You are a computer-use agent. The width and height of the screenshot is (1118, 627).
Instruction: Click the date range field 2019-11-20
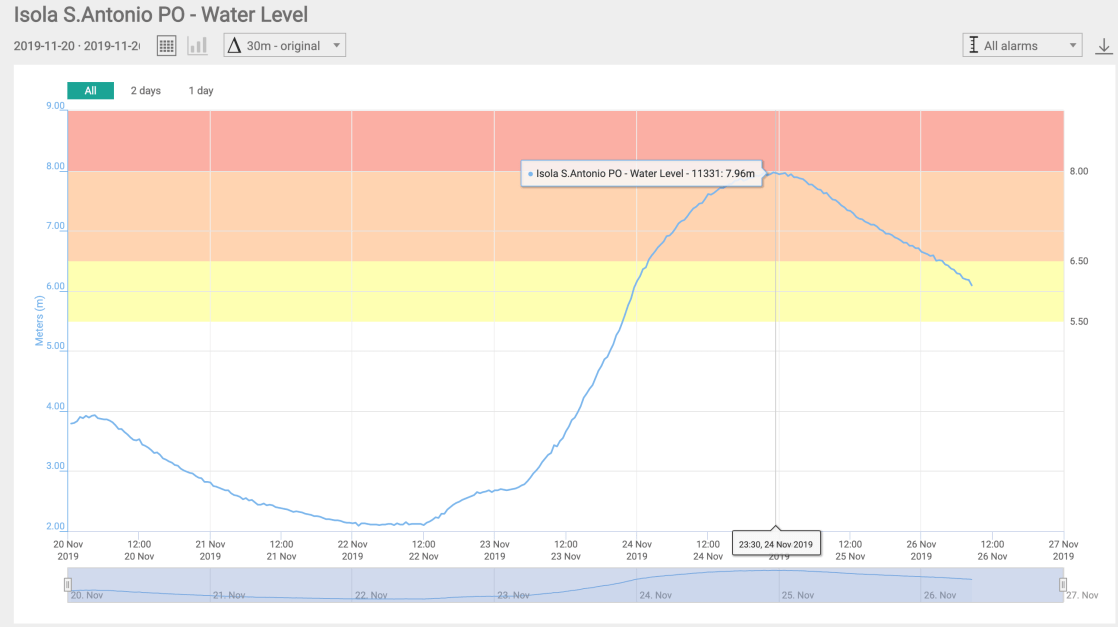click(76, 46)
